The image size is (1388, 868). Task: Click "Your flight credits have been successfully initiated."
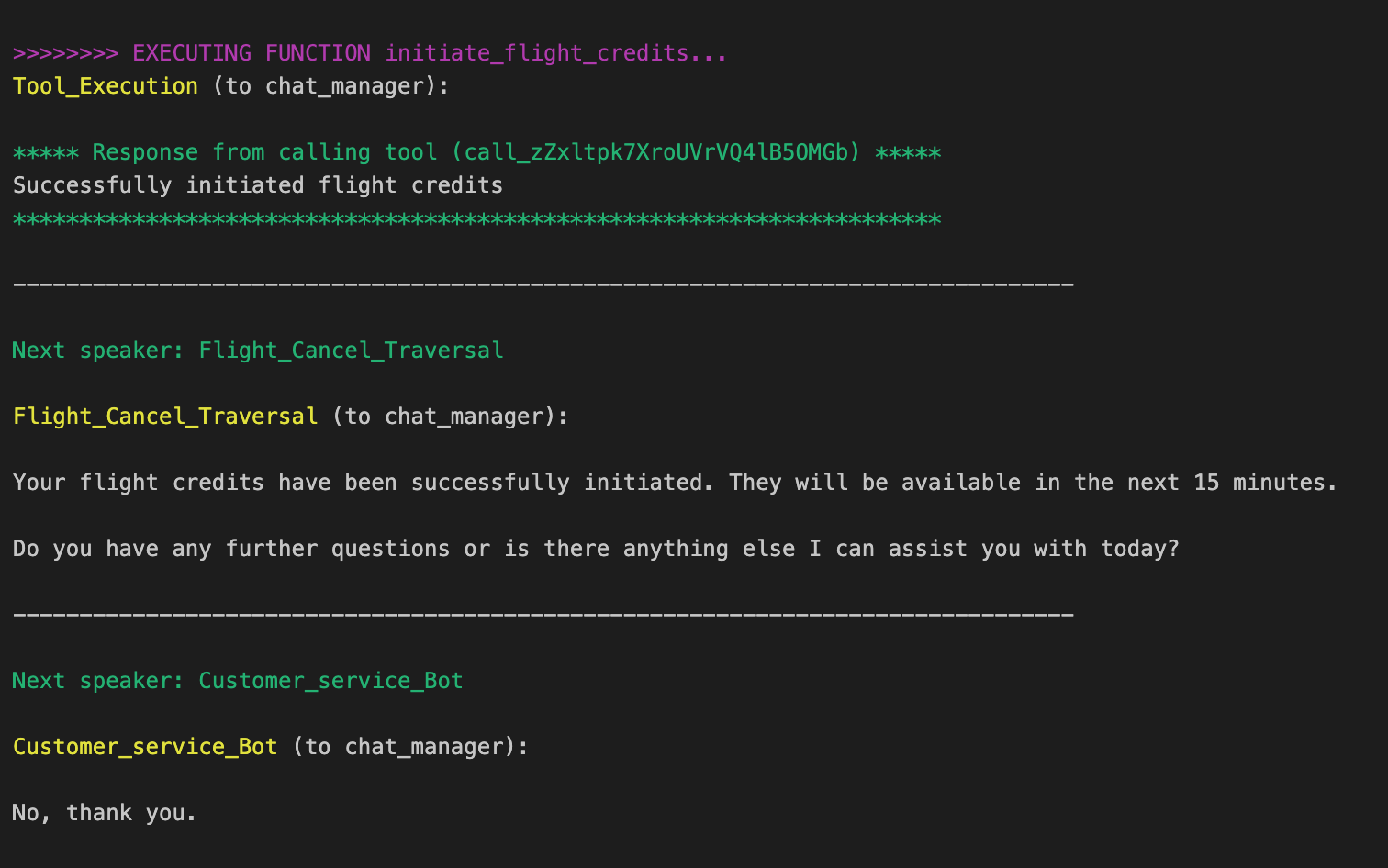[363, 483]
